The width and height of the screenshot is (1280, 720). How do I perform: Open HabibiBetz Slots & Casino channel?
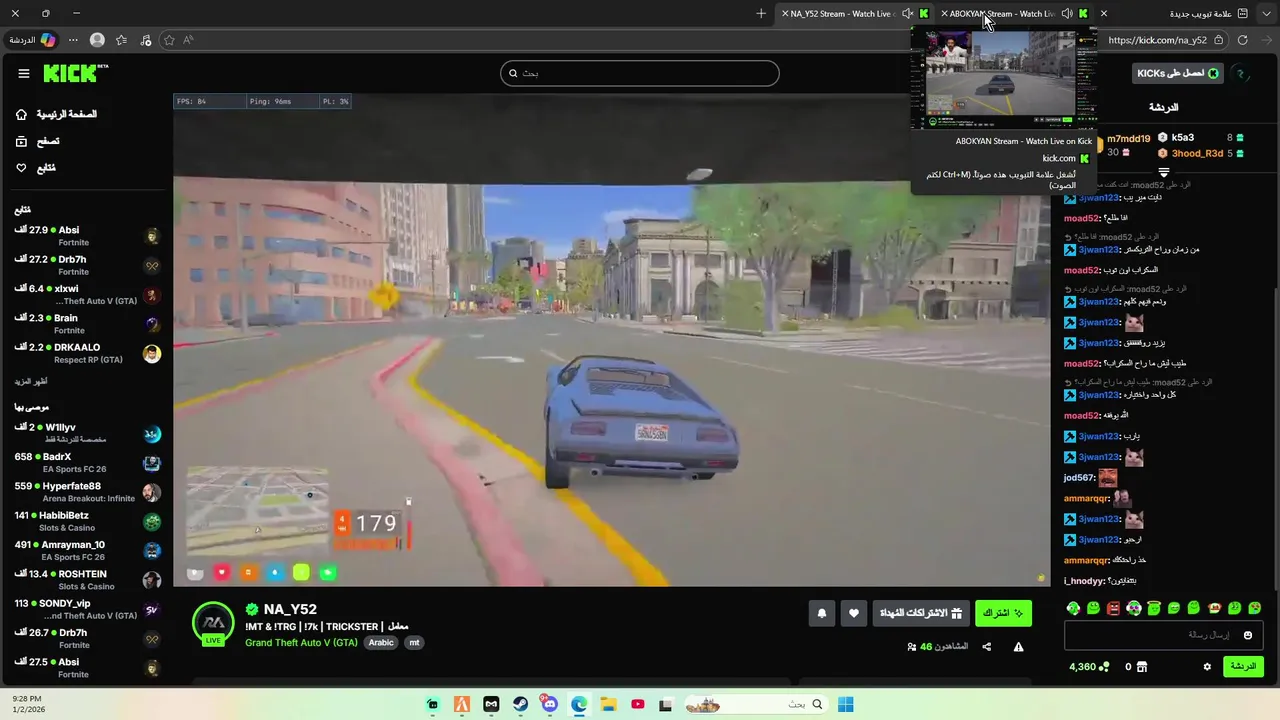[87, 521]
